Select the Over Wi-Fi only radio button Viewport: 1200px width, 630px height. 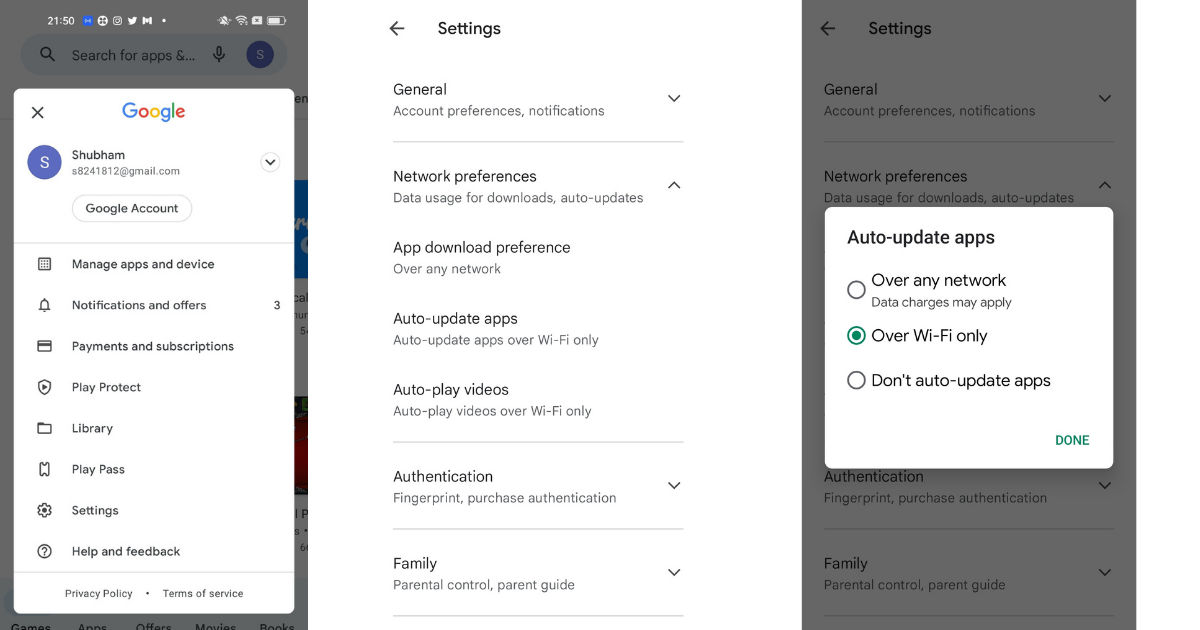[x=856, y=336]
